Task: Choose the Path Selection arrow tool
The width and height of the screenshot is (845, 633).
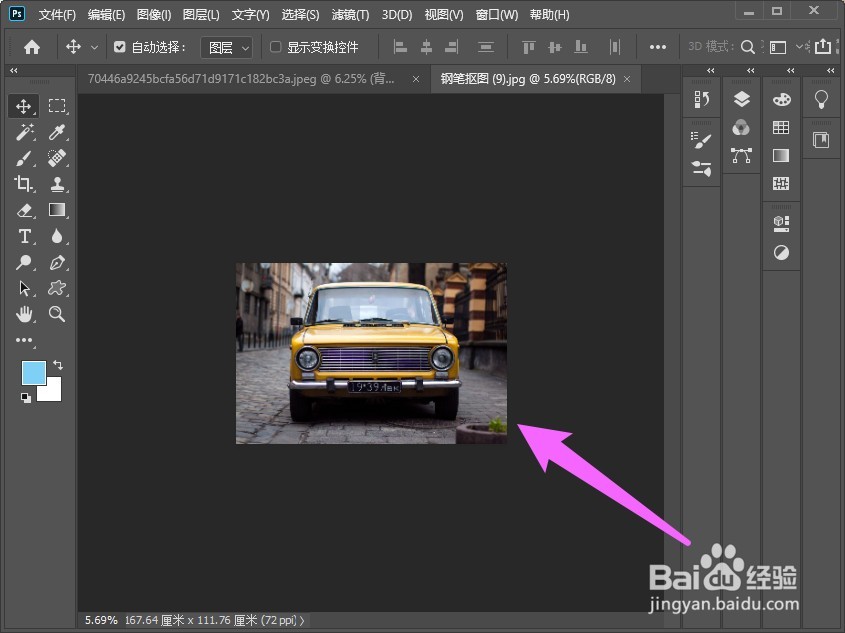Action: (24, 288)
